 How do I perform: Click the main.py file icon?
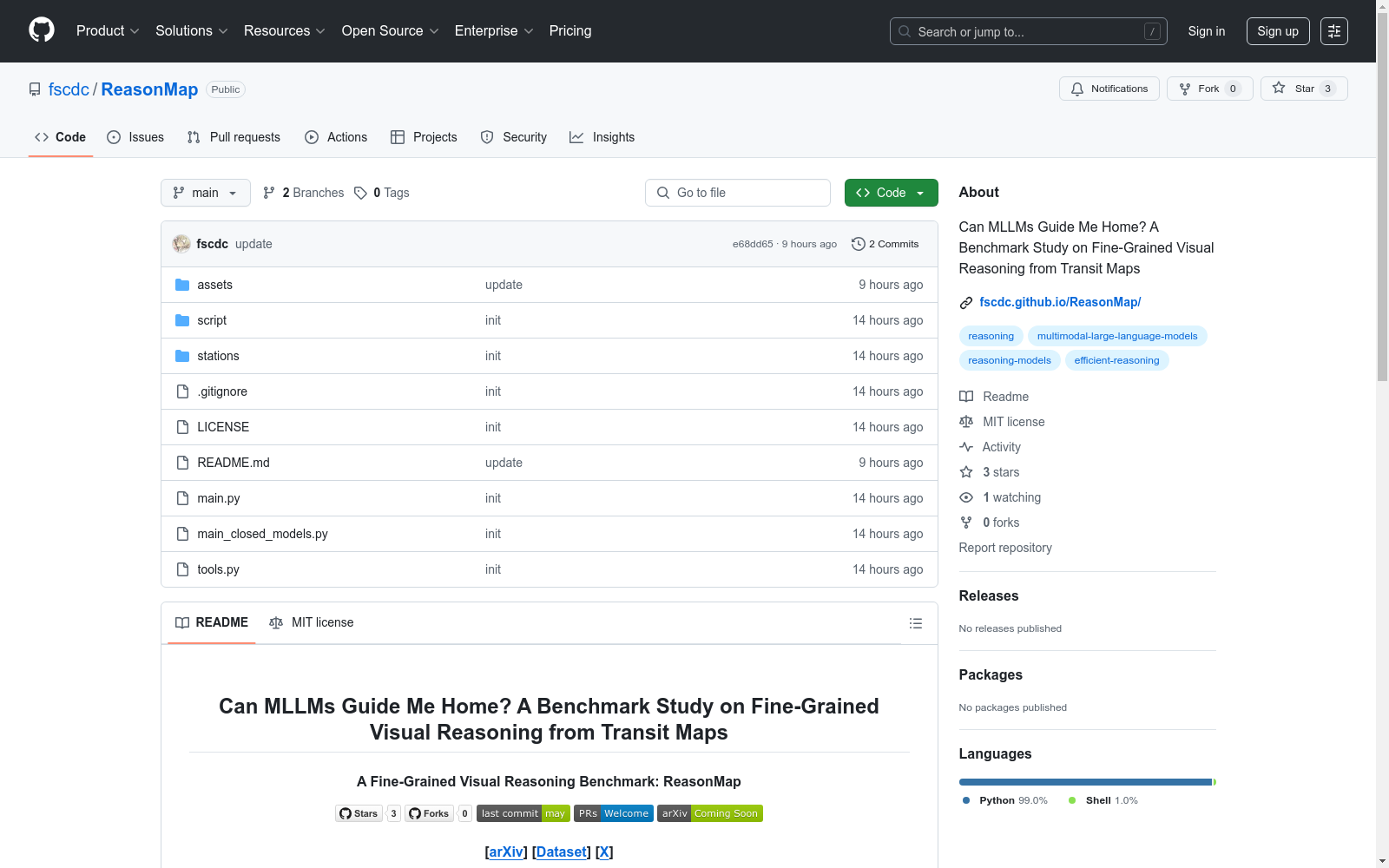point(182,498)
